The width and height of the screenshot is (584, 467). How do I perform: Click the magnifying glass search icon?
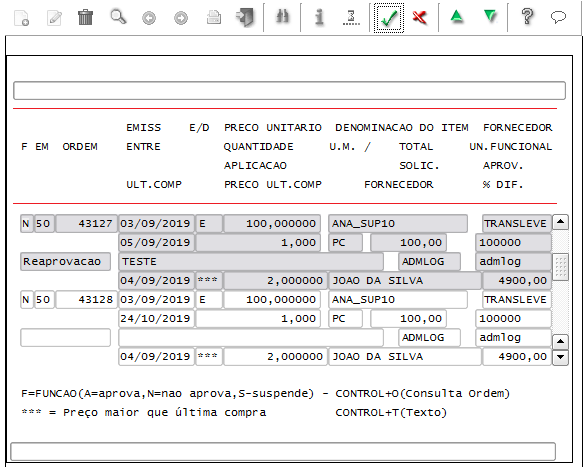pos(118,17)
